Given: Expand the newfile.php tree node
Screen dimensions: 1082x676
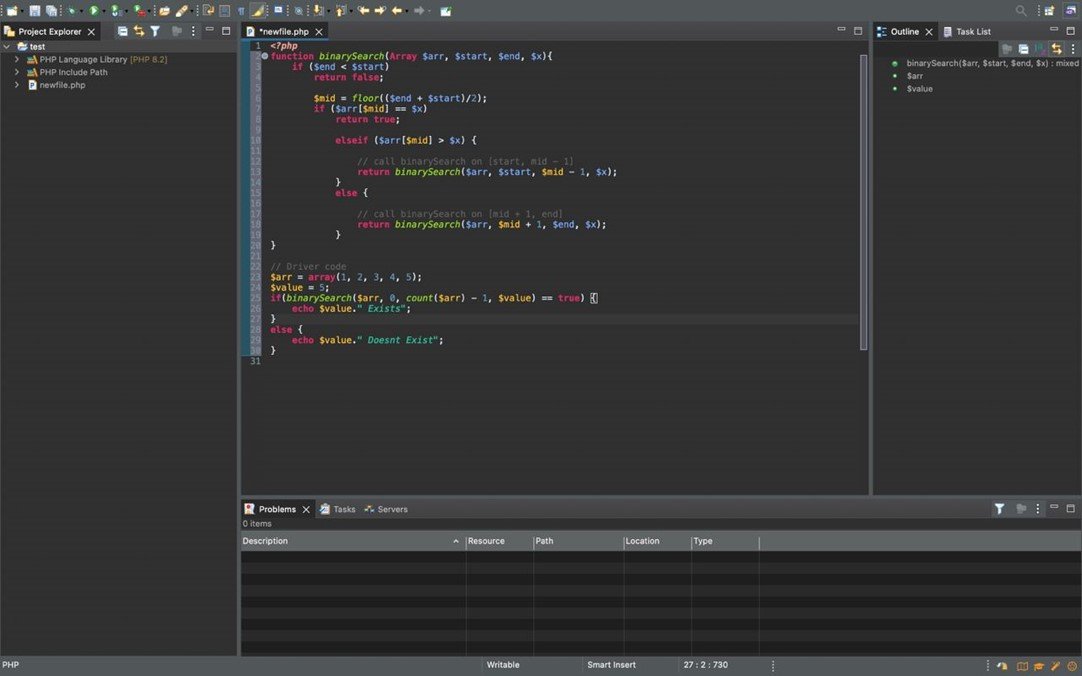Looking at the screenshot, I should click(17, 85).
